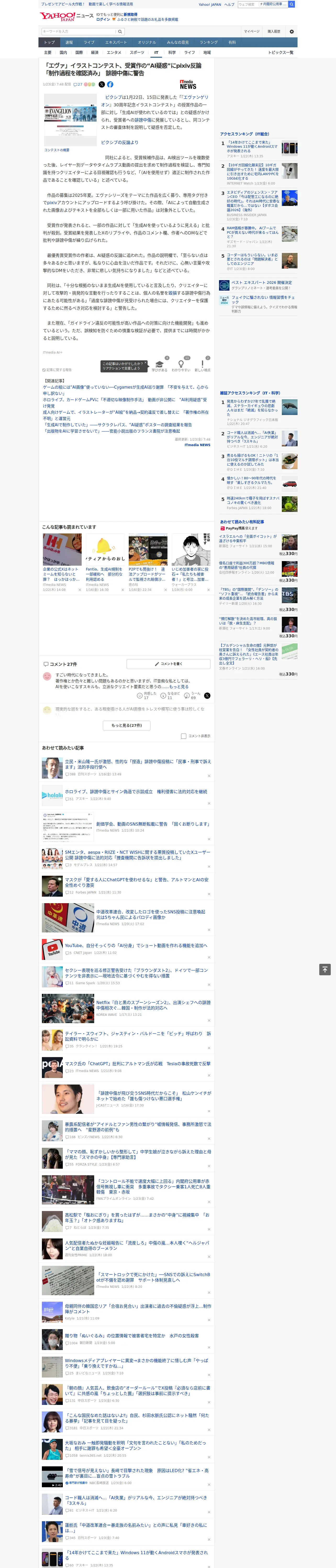Select the スポーツ category
The image size is (336, 1568).
(137, 52)
